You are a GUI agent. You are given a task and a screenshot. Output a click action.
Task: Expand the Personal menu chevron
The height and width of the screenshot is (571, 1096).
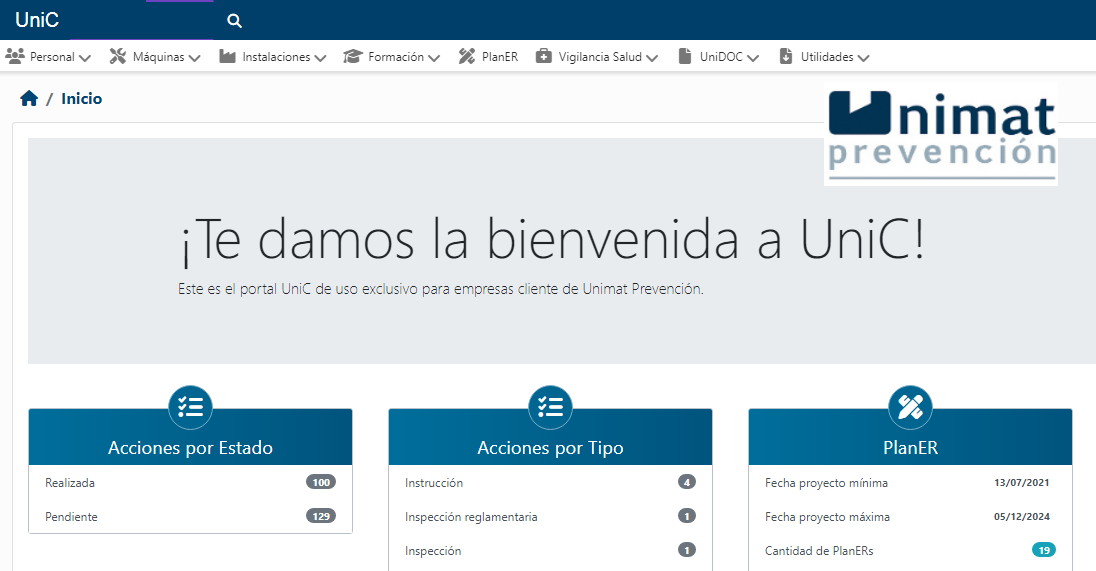click(85, 58)
